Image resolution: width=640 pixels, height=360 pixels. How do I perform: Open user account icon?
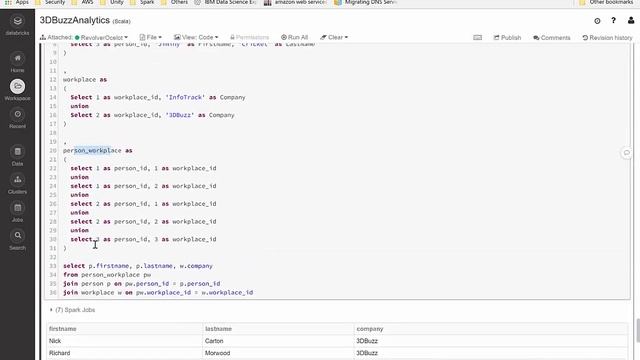click(631, 20)
